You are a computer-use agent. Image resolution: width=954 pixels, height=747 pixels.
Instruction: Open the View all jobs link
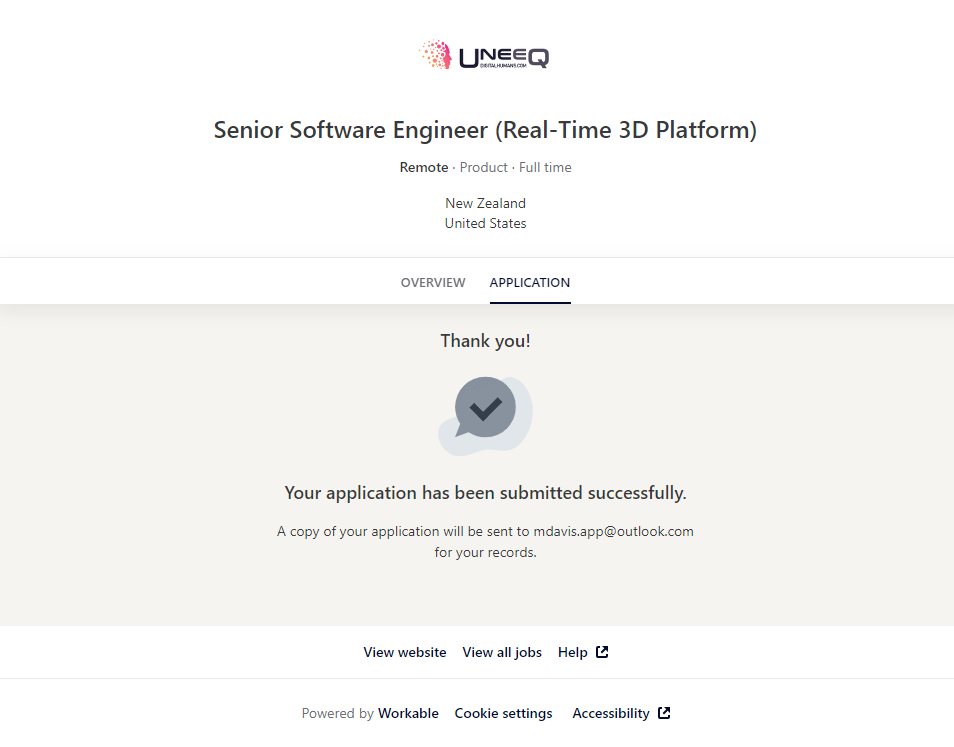(x=502, y=652)
